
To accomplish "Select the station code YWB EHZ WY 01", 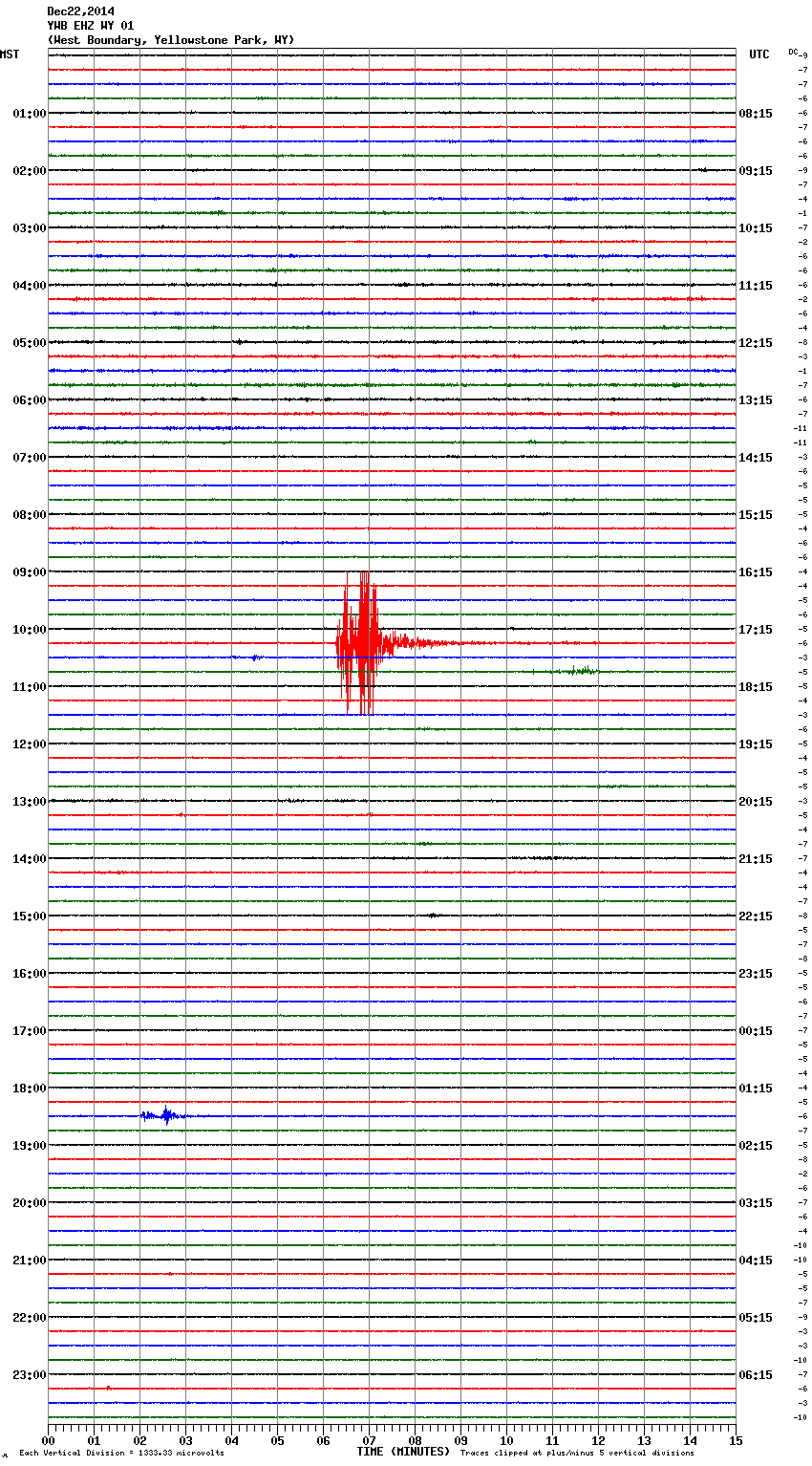I will 91,26.
